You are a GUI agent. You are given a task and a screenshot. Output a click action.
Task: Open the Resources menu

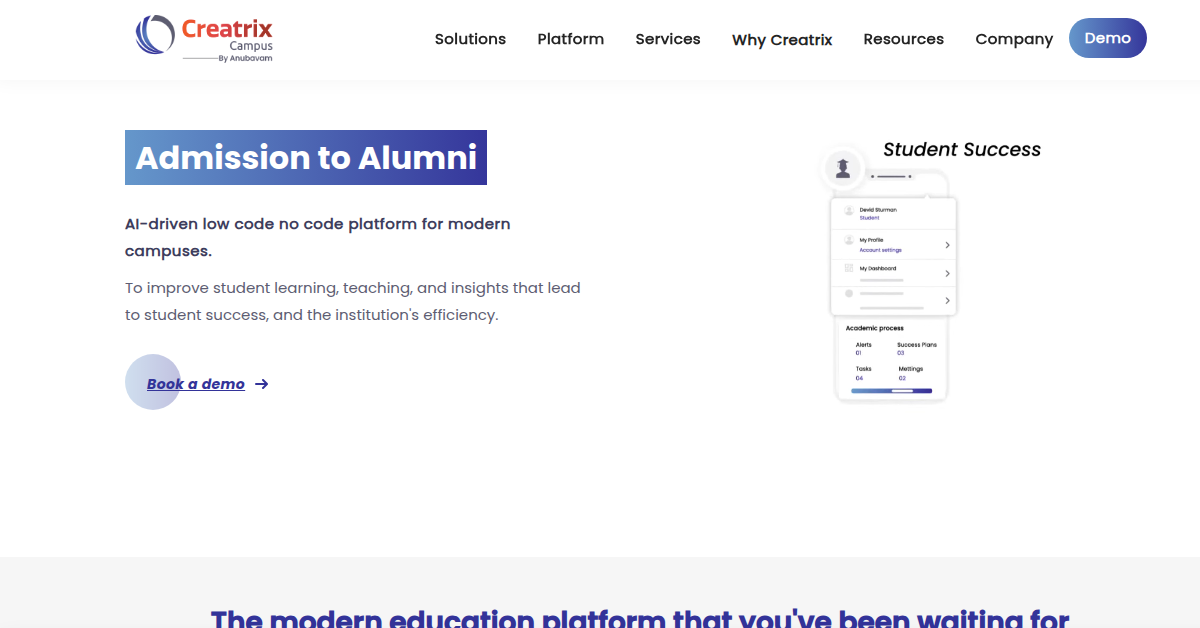903,39
